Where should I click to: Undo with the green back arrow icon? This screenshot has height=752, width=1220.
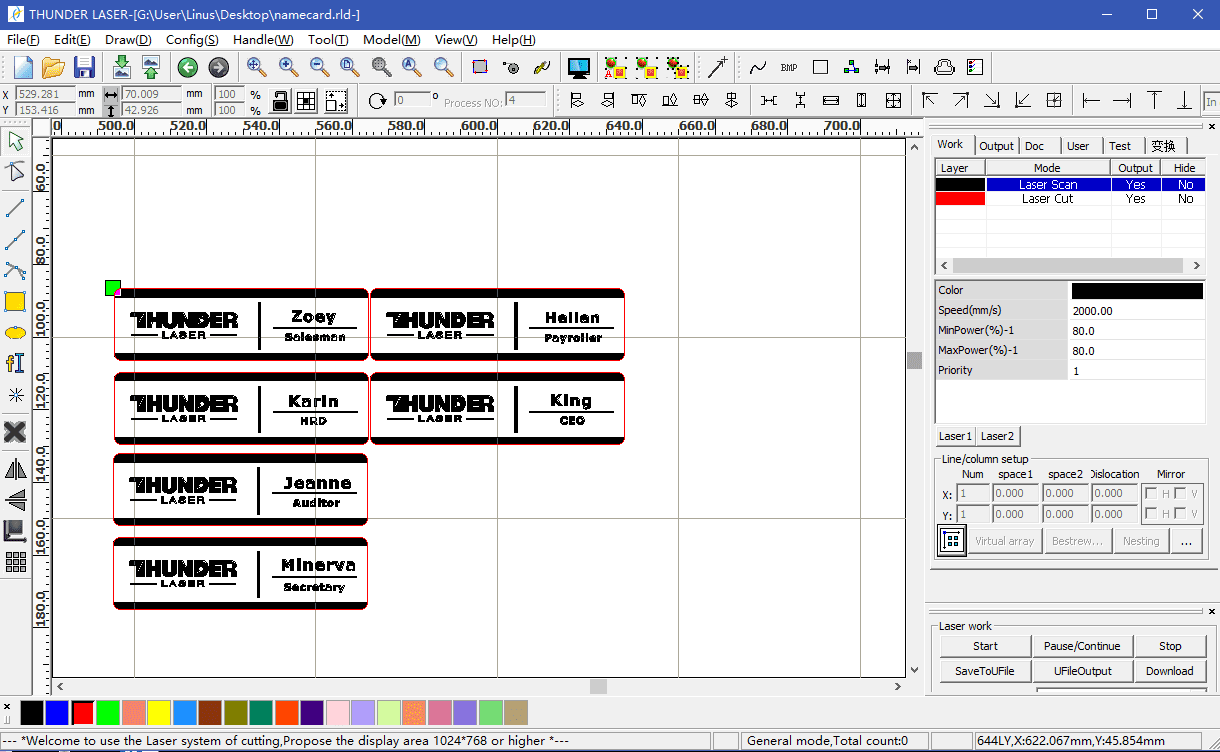pyautogui.click(x=187, y=67)
